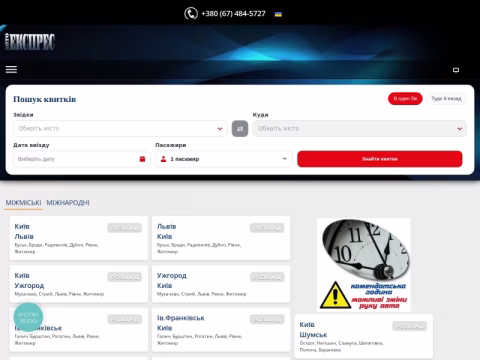Viewport: 480px width, 360px height.
Task: Select the Ів.Франківськ Київ route card
Action: tap(221, 330)
